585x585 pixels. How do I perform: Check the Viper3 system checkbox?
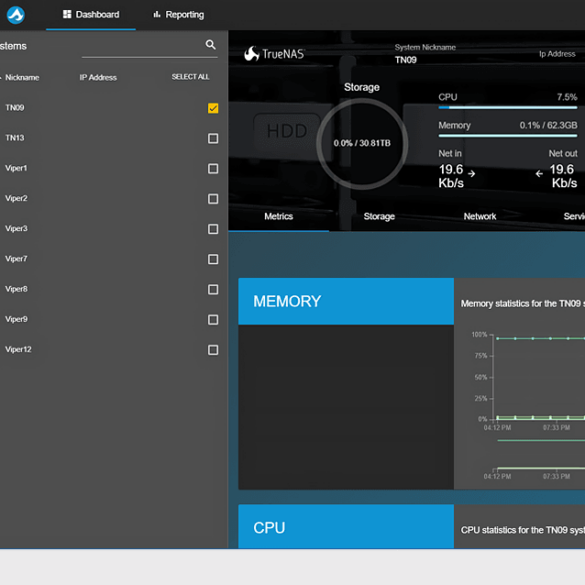point(213,229)
